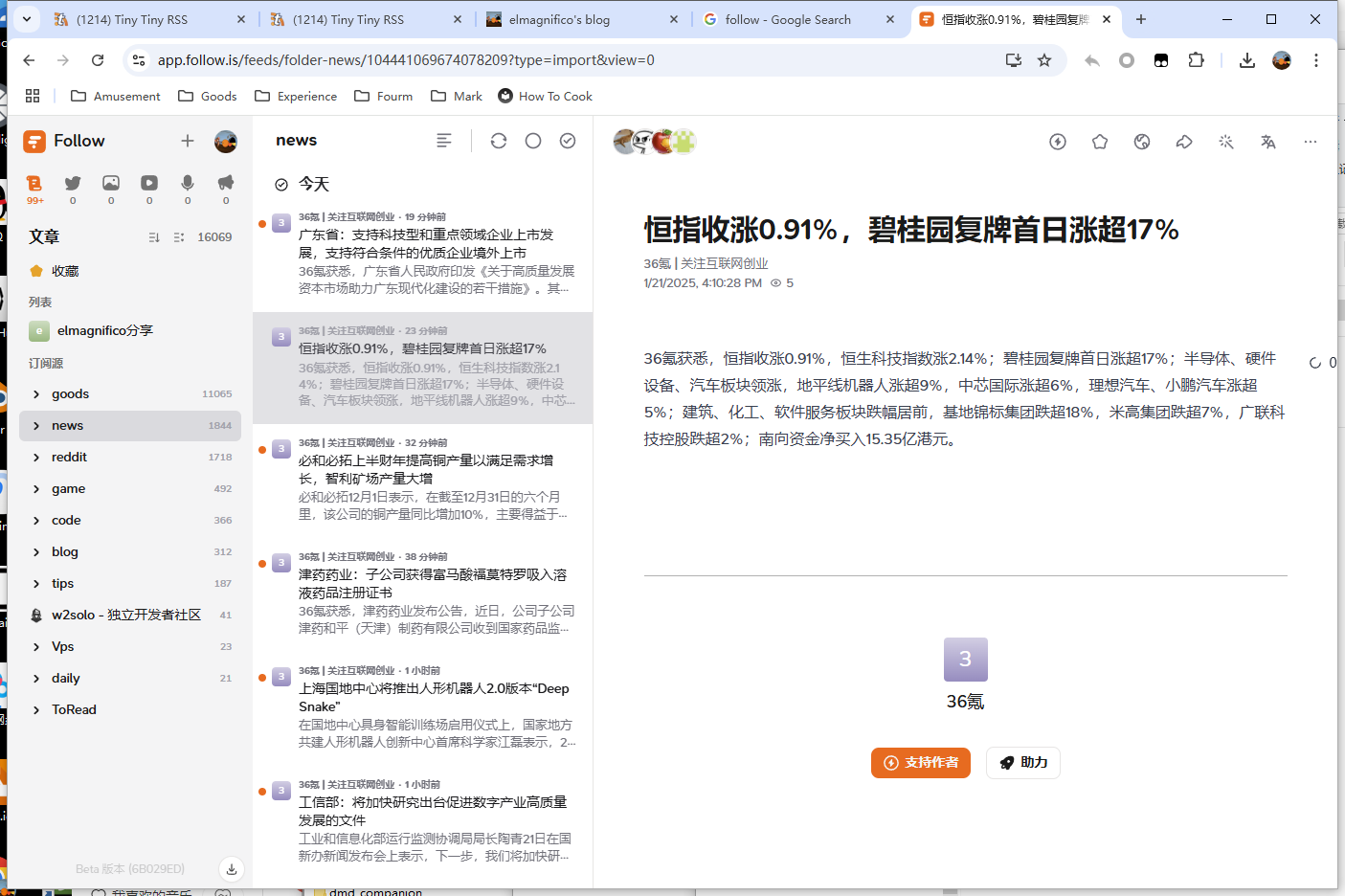
Task: Switch to the elmagnifico's blog browser tab
Action: (582, 19)
